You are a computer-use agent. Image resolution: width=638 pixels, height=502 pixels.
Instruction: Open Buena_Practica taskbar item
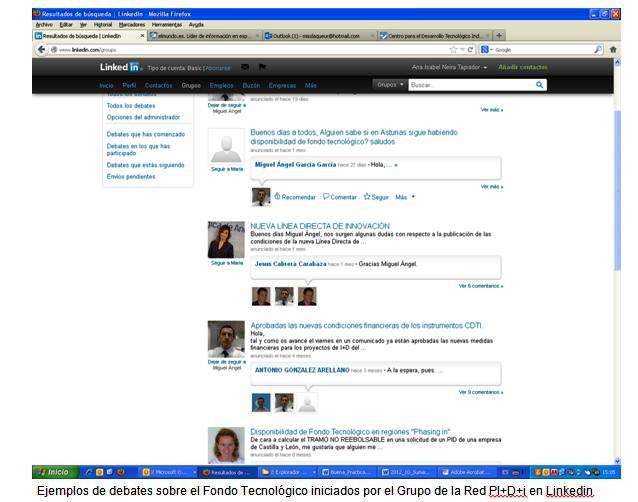tap(346, 472)
